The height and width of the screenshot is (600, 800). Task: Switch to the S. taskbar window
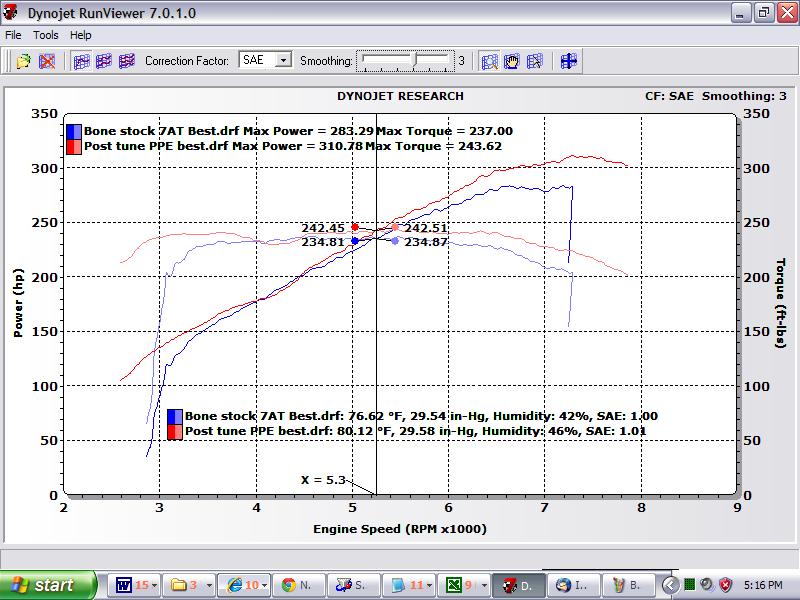(x=355, y=585)
